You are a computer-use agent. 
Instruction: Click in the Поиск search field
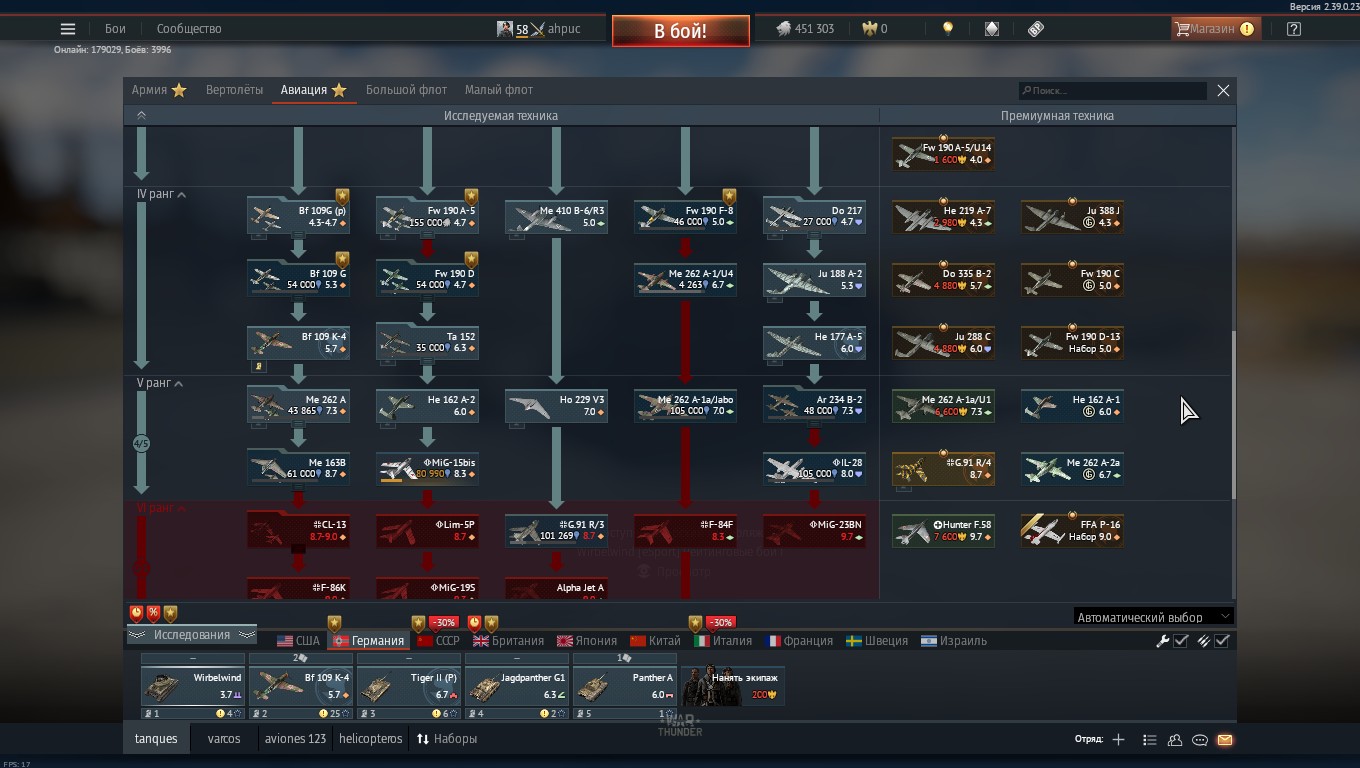coord(1113,91)
